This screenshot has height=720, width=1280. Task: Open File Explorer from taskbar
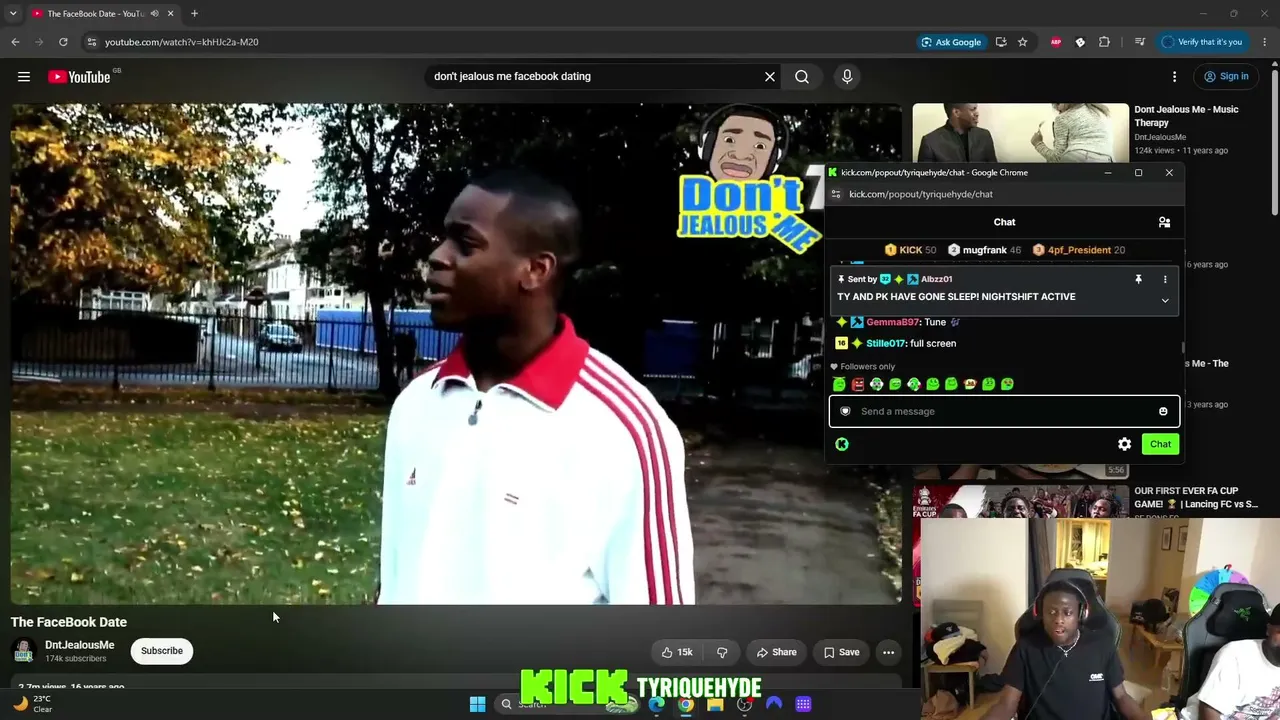pyautogui.click(x=715, y=704)
